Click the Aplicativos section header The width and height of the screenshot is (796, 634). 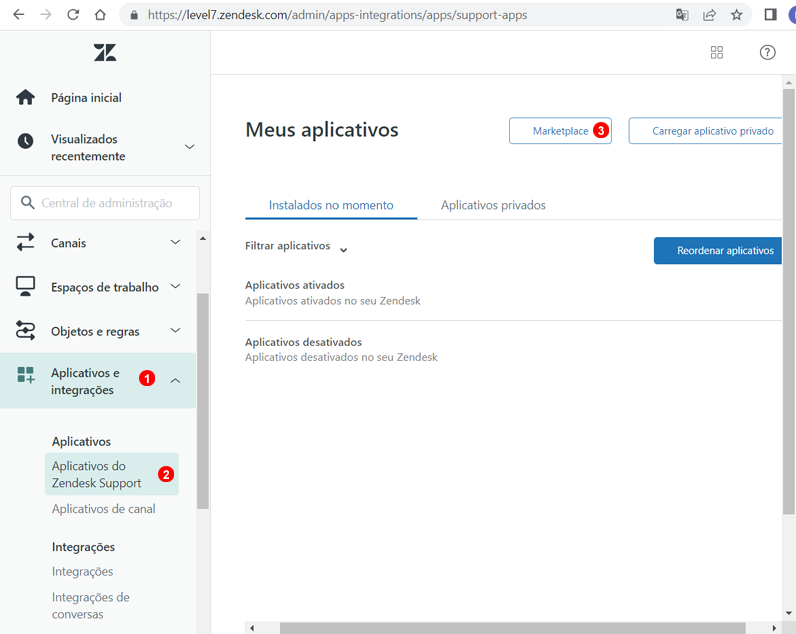81,442
